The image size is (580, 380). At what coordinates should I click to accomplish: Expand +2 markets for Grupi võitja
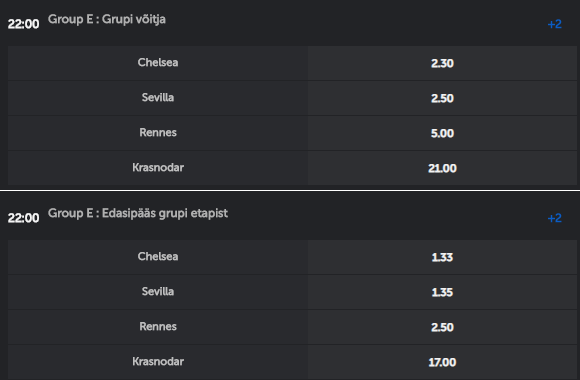coord(554,24)
